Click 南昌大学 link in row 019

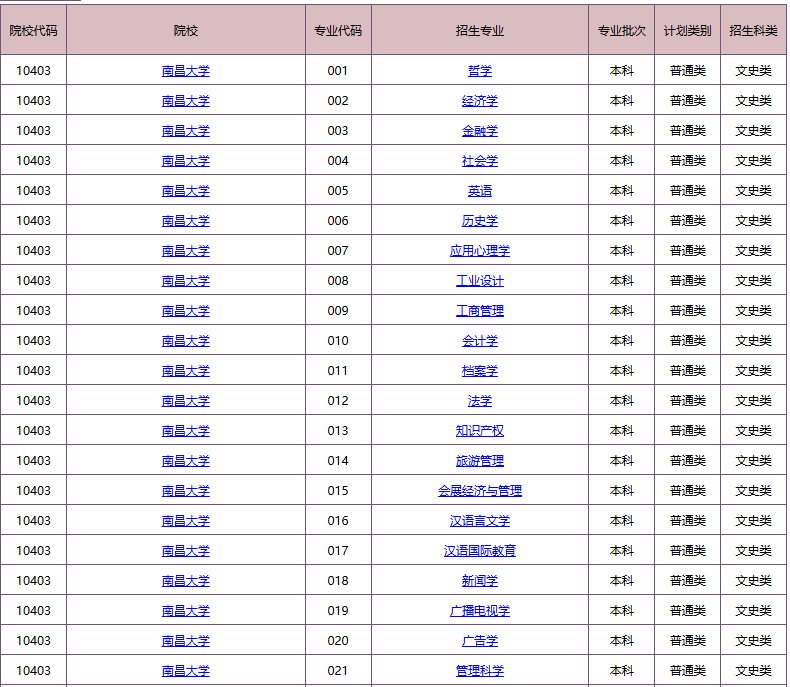coord(185,611)
